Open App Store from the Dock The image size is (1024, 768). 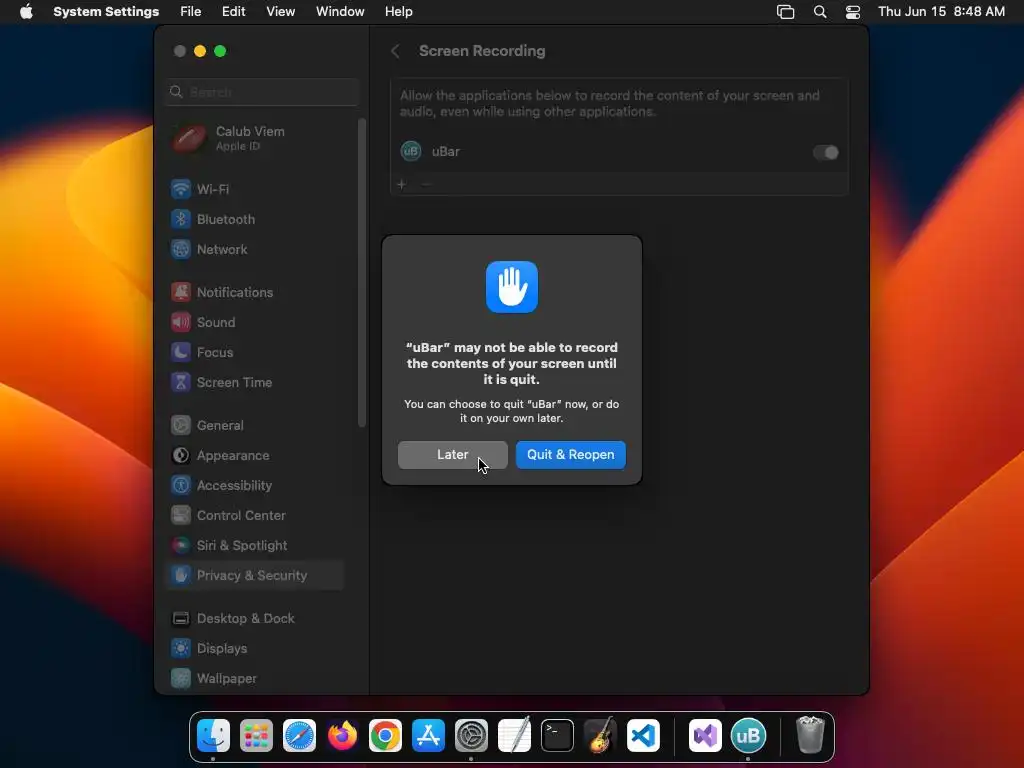(x=428, y=735)
